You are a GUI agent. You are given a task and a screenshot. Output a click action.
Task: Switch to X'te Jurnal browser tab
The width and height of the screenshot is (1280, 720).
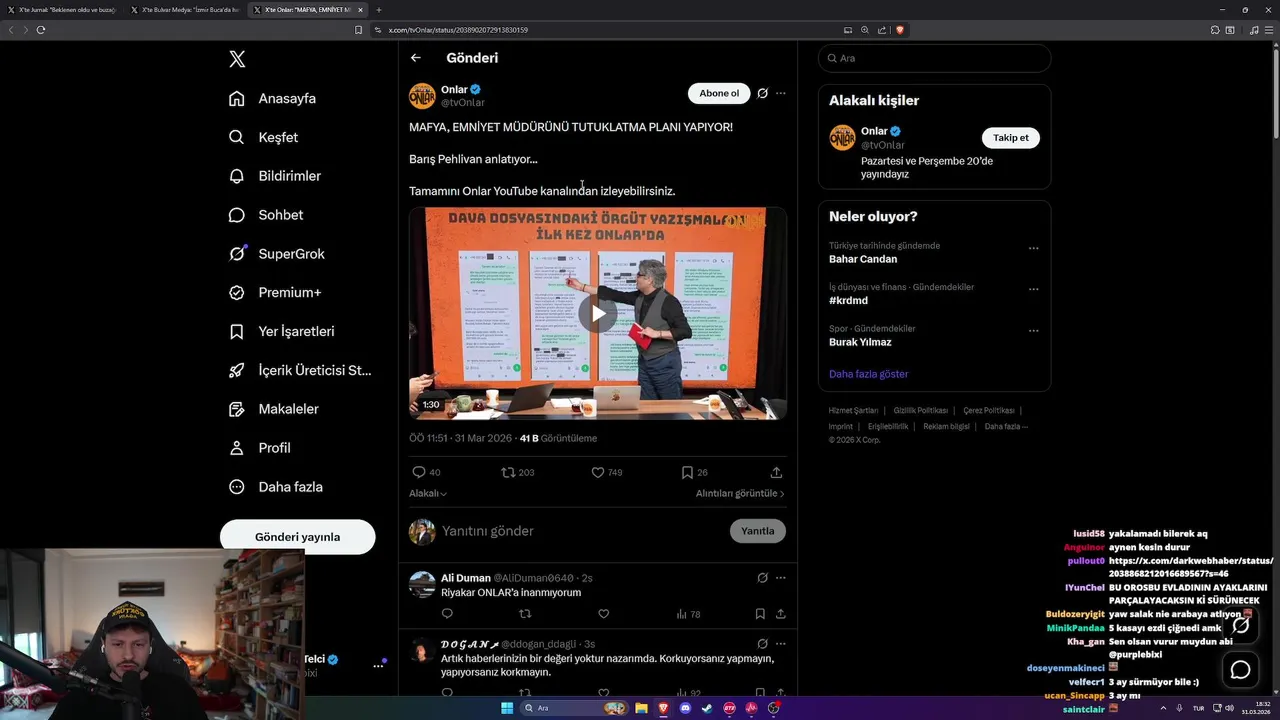click(62, 10)
